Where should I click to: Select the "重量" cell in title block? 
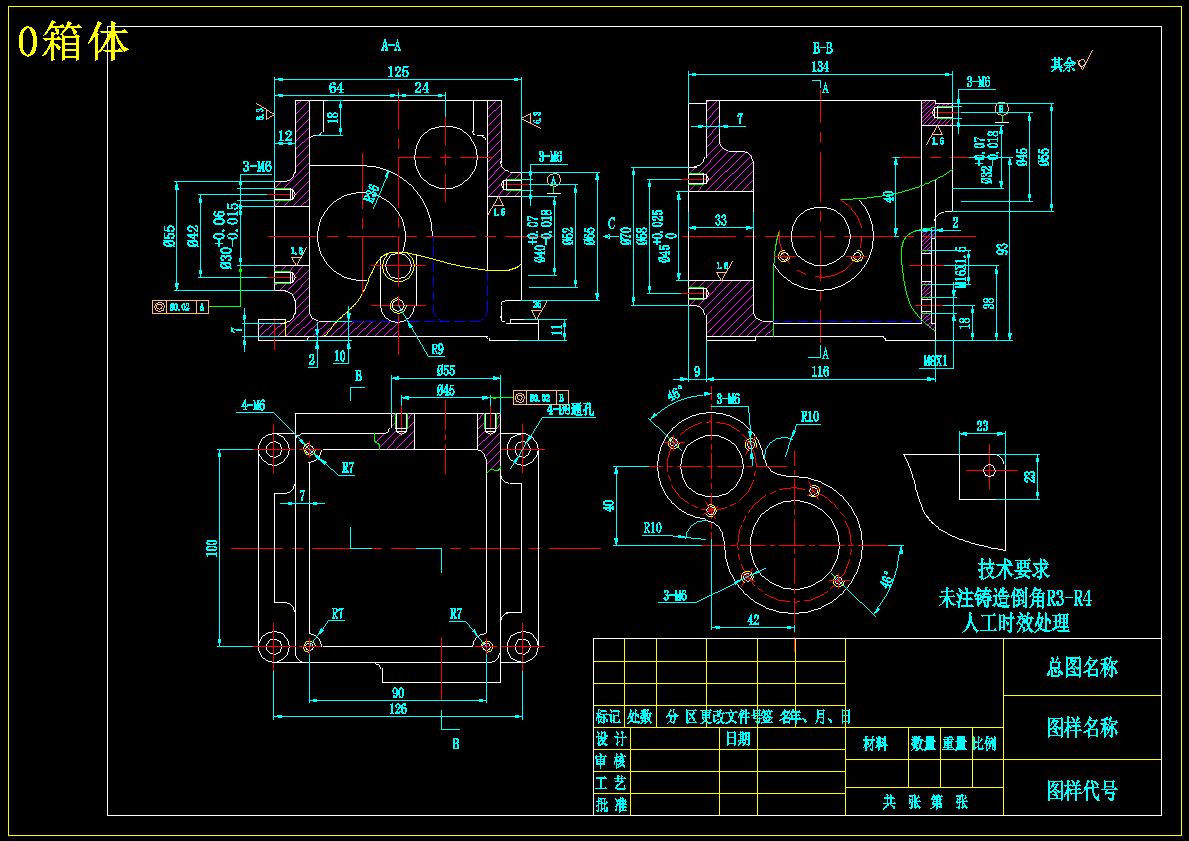955,744
